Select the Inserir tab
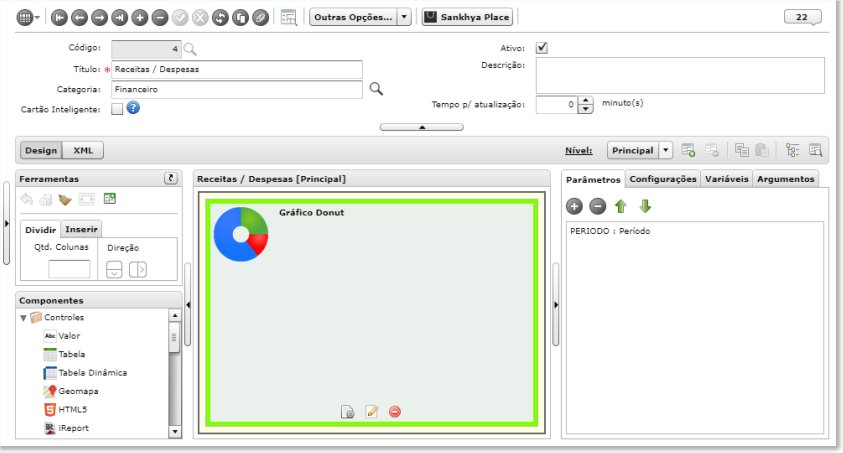This screenshot has width=843, height=453. 81,229
